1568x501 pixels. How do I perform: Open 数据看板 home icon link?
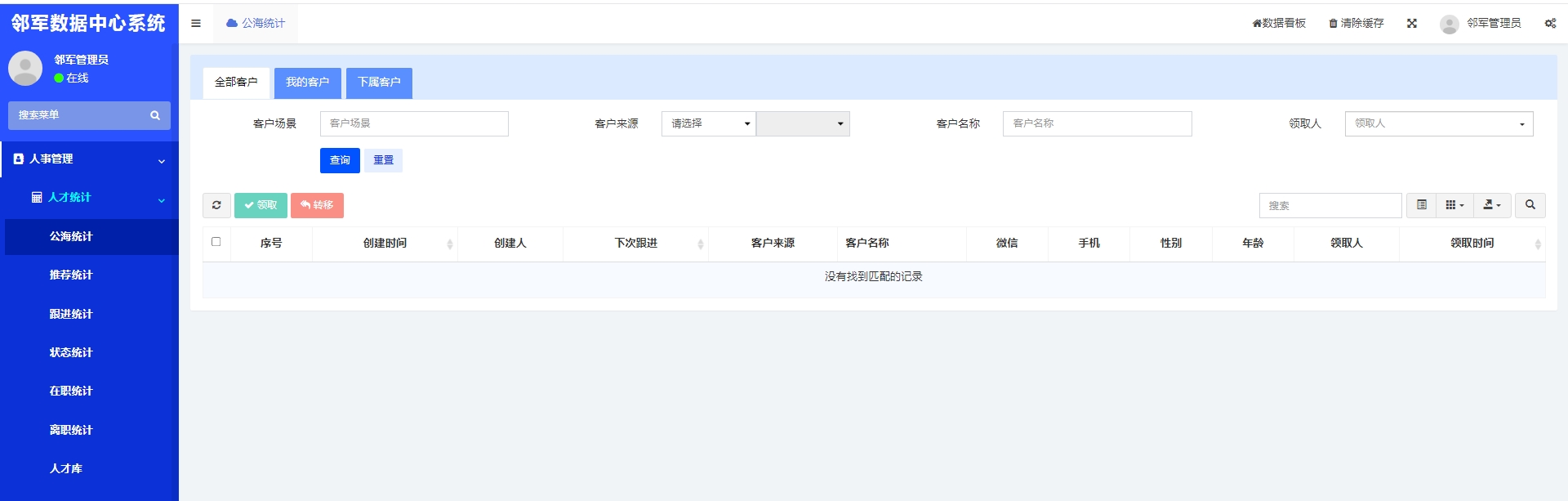(x=1257, y=24)
